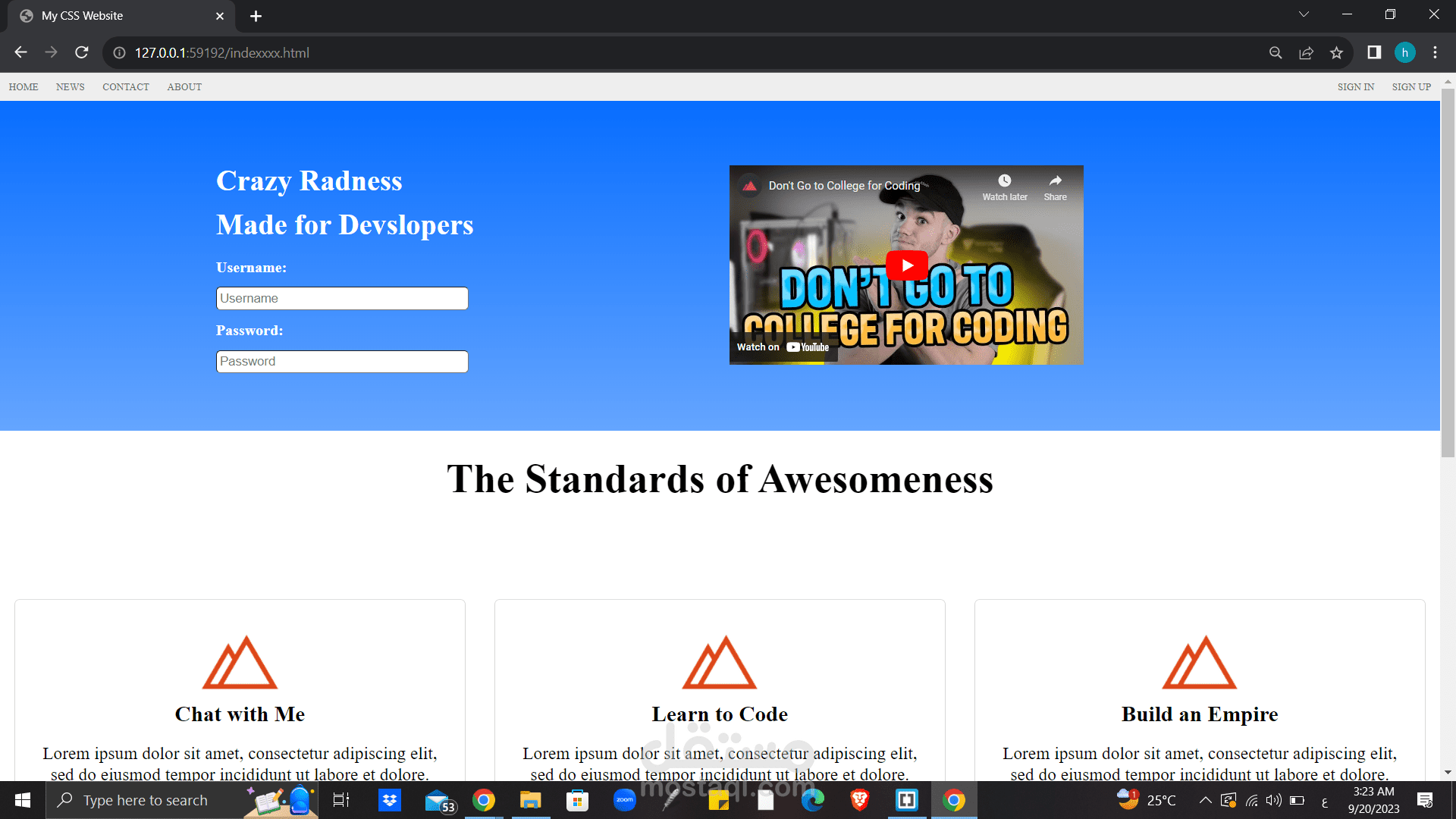This screenshot has width=1456, height=819.
Task: Click the Watch later clock icon
Action: [1004, 181]
